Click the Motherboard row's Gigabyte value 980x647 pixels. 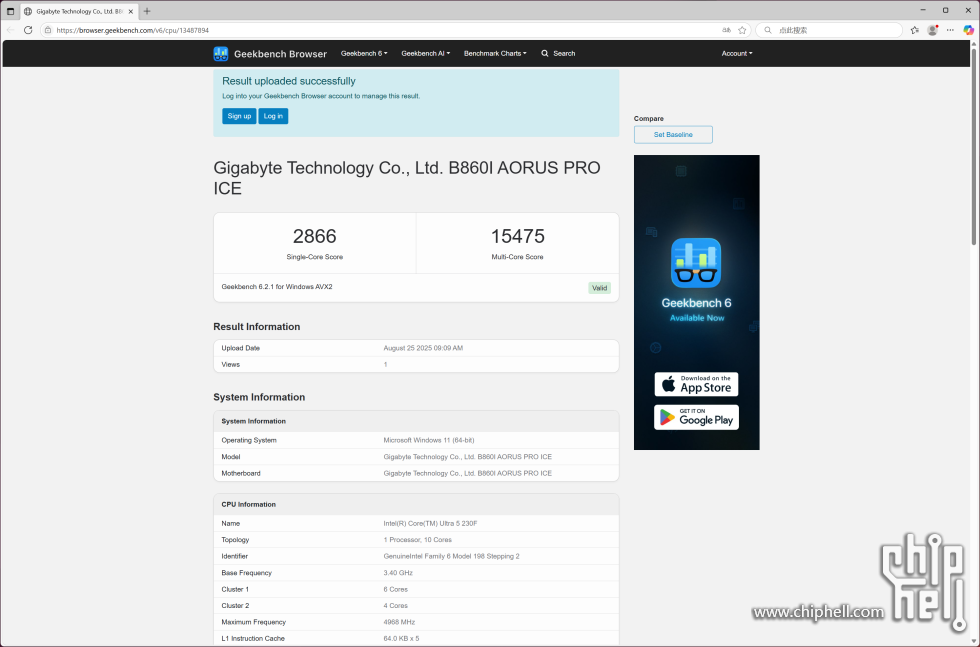click(468, 473)
